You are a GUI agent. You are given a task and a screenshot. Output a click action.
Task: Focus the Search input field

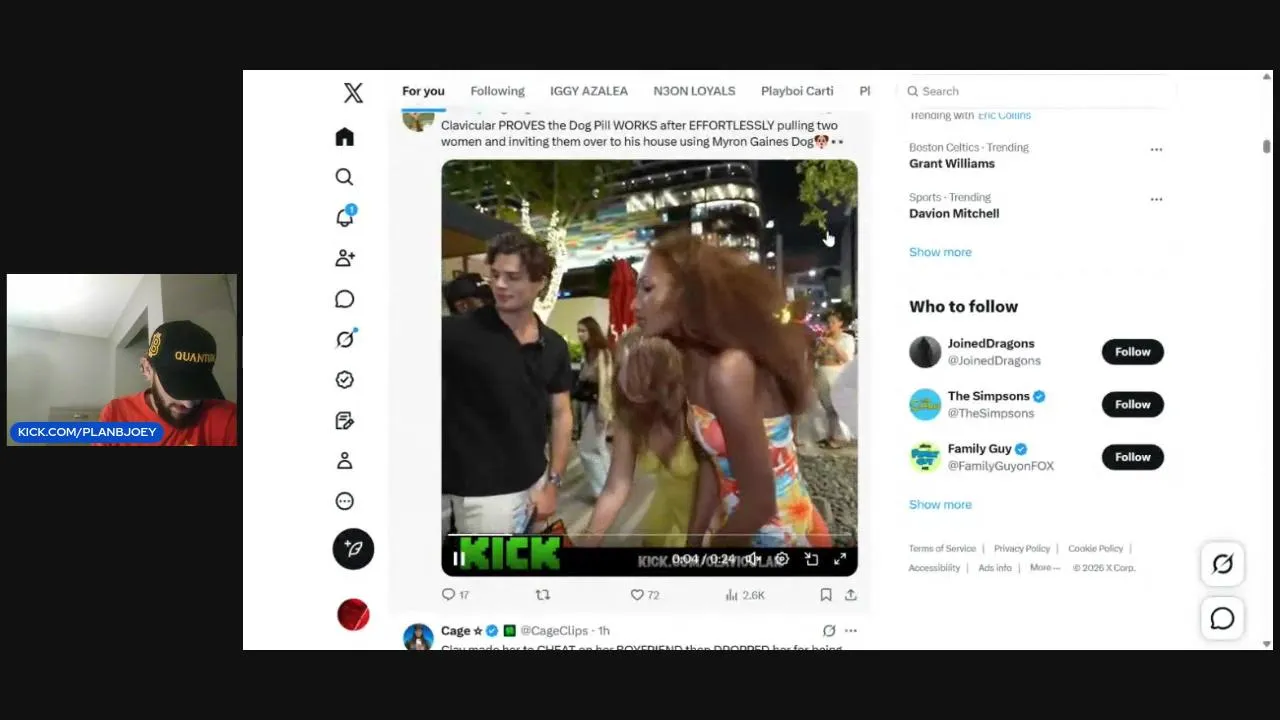(x=1037, y=91)
